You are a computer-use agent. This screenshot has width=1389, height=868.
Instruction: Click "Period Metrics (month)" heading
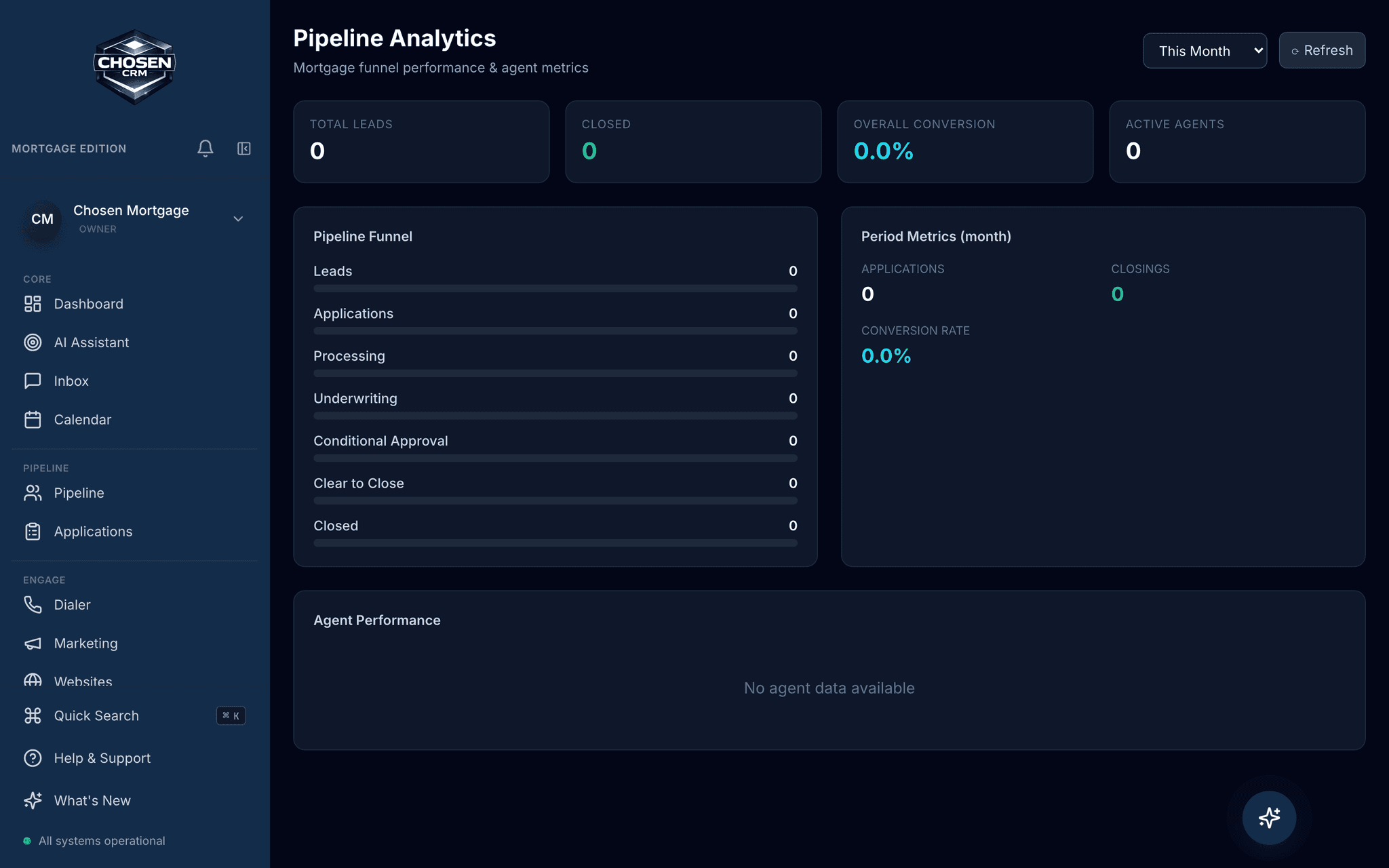[936, 237]
